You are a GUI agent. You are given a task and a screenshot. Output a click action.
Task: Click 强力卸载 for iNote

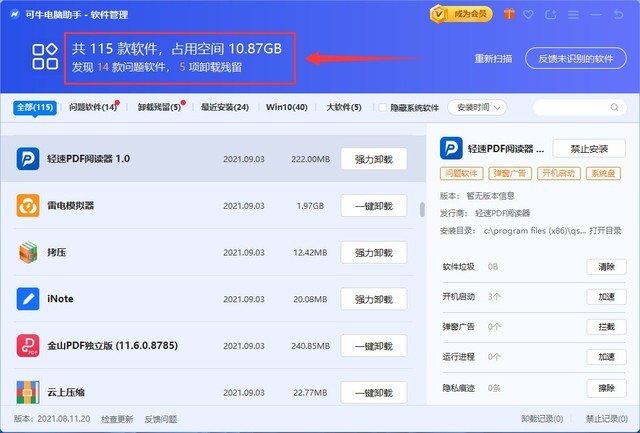point(374,299)
